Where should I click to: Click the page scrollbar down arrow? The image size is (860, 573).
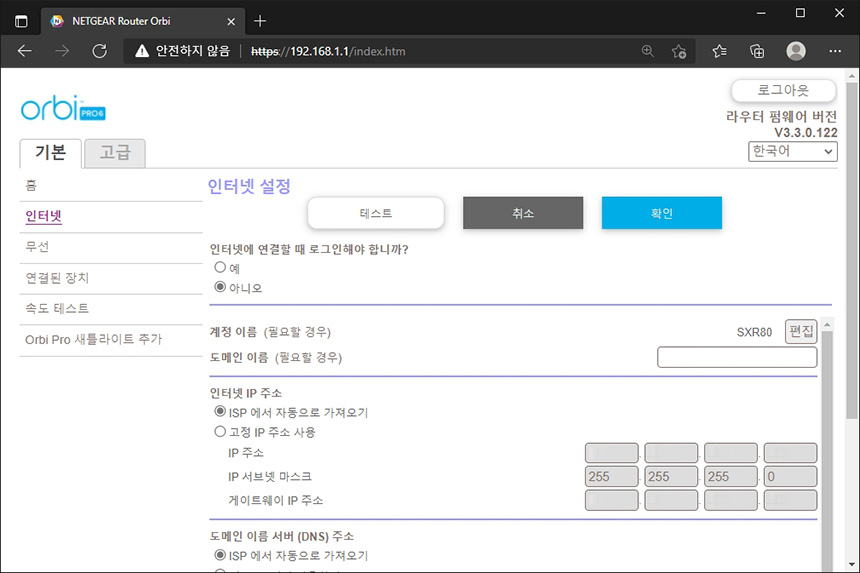click(x=851, y=564)
